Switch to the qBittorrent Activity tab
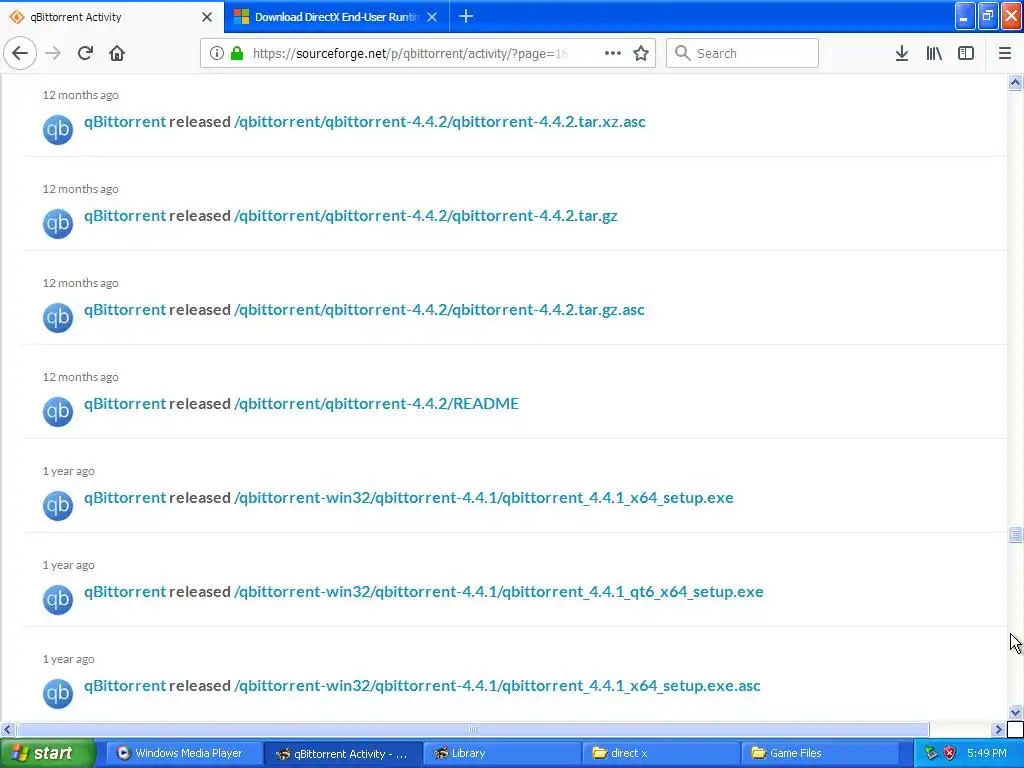Image resolution: width=1024 pixels, height=768 pixels. [112, 17]
